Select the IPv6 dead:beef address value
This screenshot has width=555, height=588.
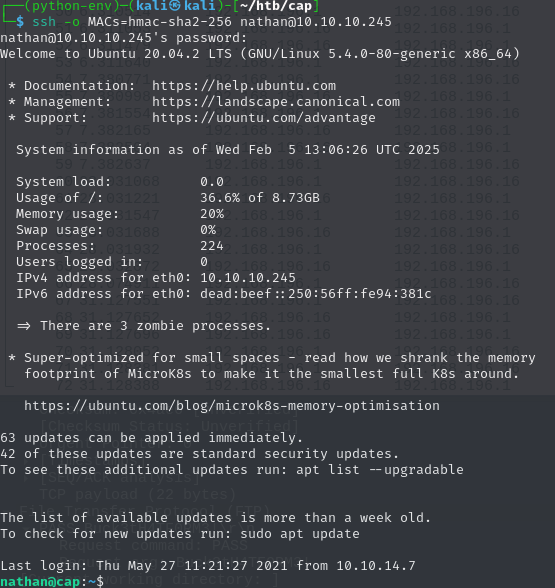click(x=316, y=294)
